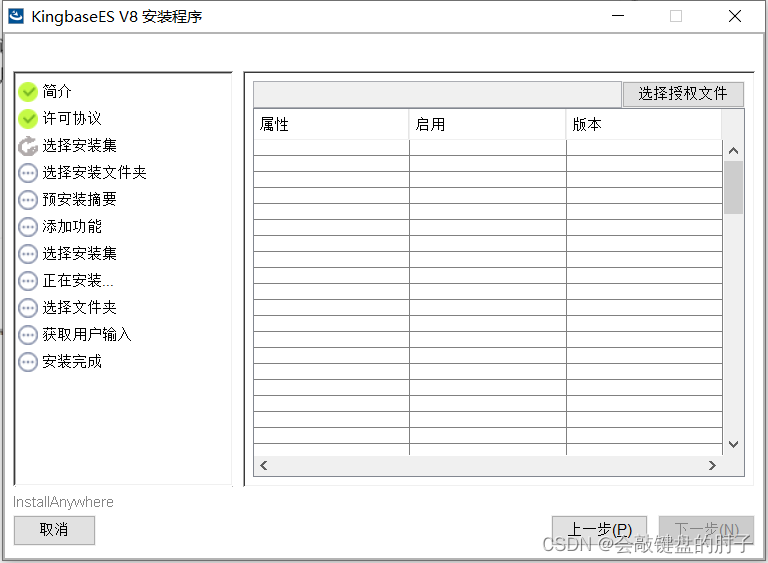This screenshot has width=768, height=563.
Task: Click the pending-step icon beside 选择安装文件夹
Action: point(28,173)
